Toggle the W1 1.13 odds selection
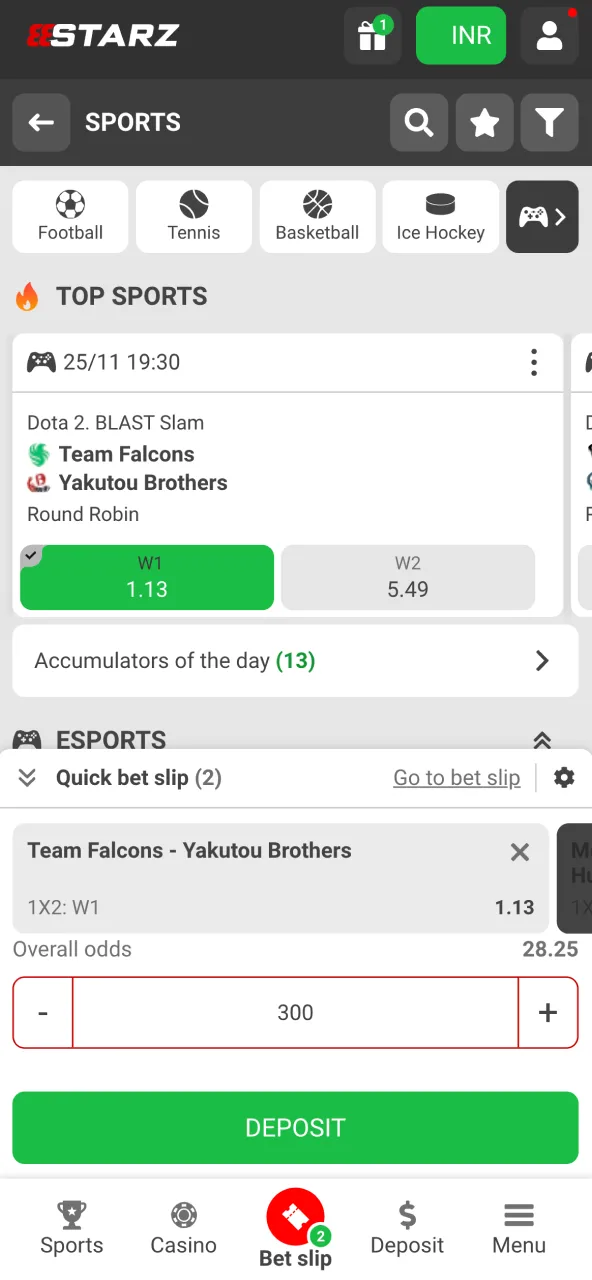The width and height of the screenshot is (592, 1280). (x=146, y=577)
